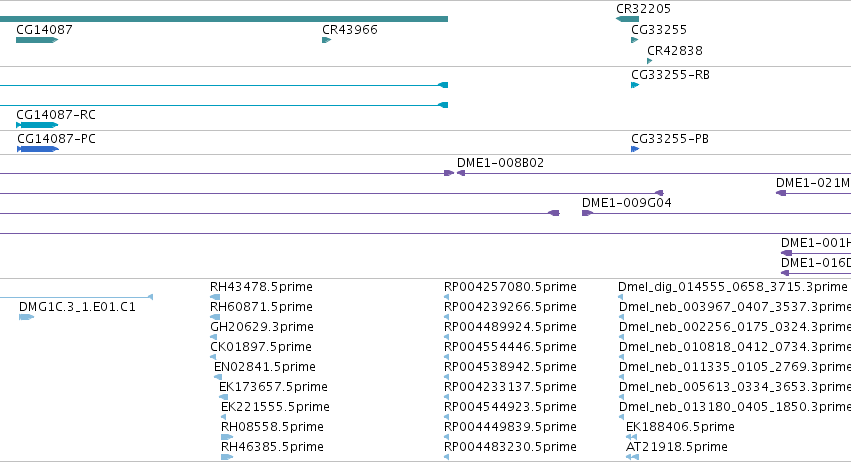The height and width of the screenshot is (462, 851).
Task: Open the Dmel_dig_014555_0658_3715.3prime label
Action: (x=733, y=287)
